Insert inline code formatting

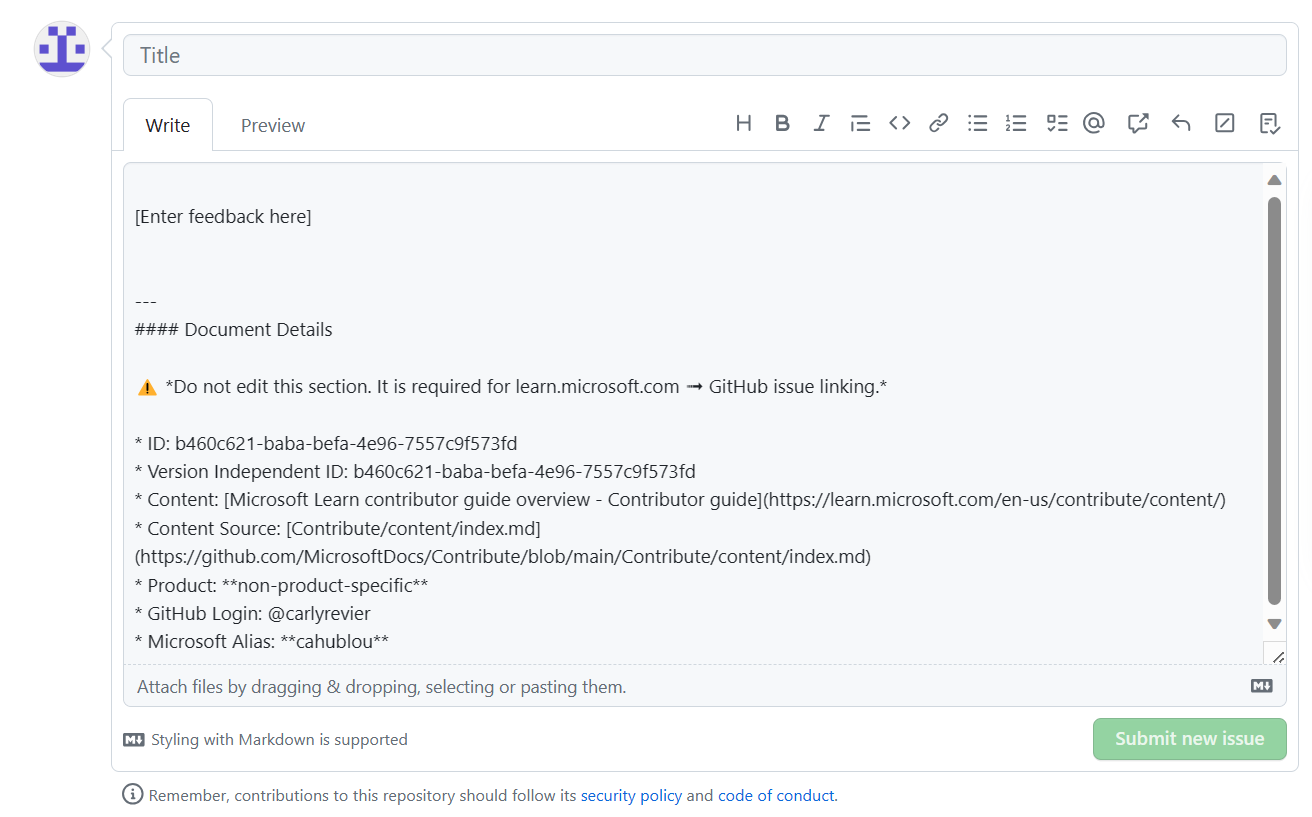pyautogui.click(x=898, y=122)
